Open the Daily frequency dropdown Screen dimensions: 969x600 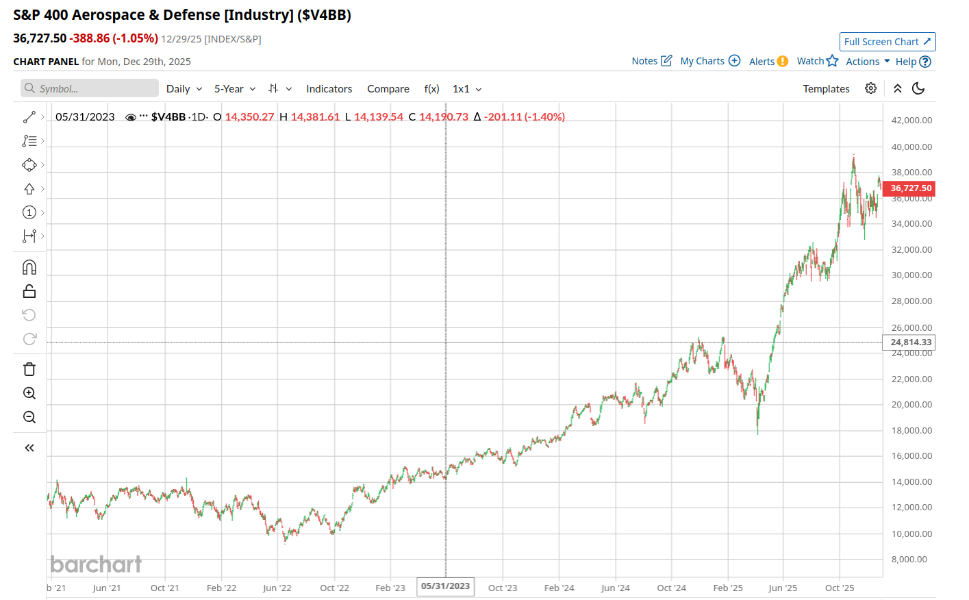click(x=184, y=89)
